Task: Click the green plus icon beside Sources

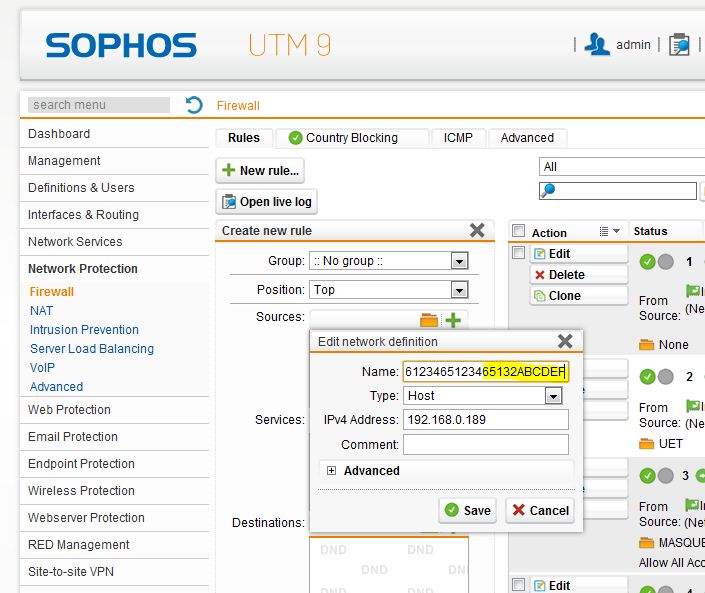Action: pyautogui.click(x=453, y=320)
